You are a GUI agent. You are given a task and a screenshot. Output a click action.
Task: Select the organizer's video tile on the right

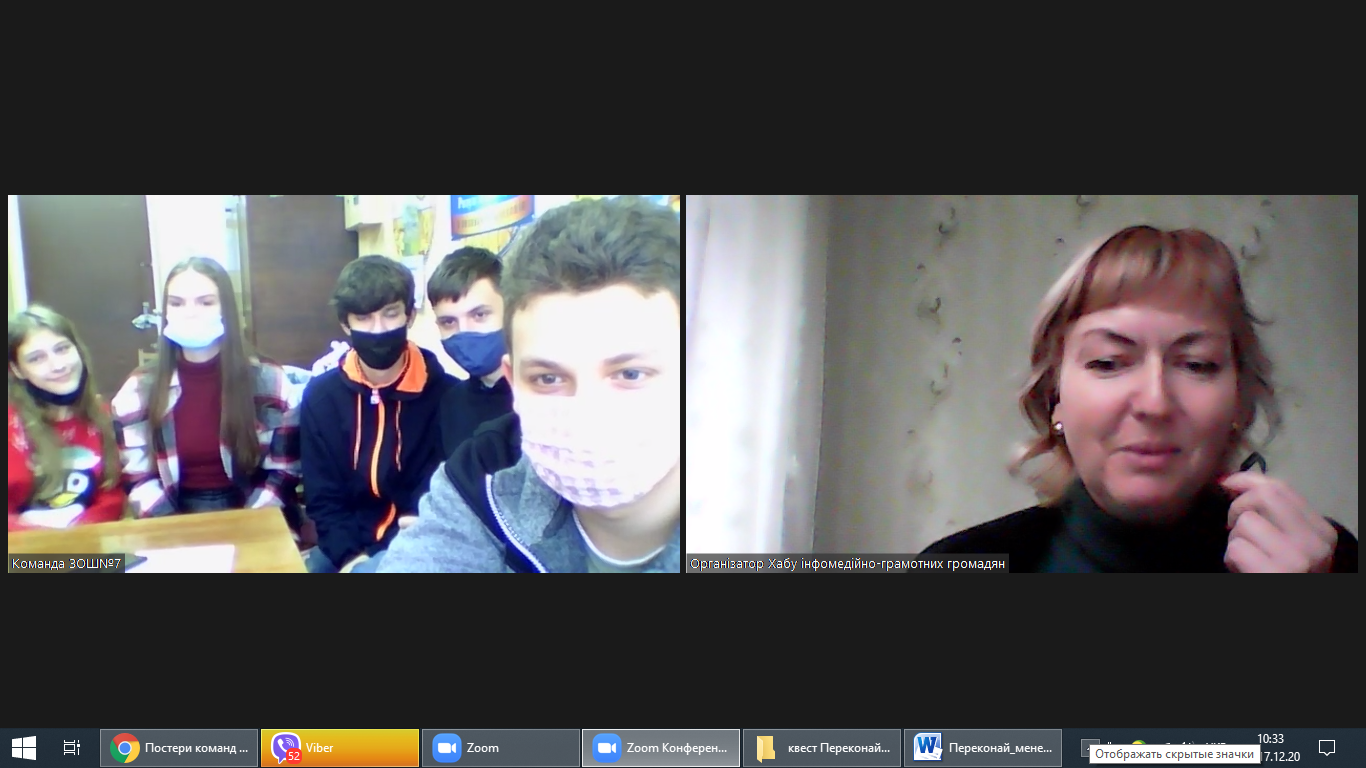(1021, 383)
